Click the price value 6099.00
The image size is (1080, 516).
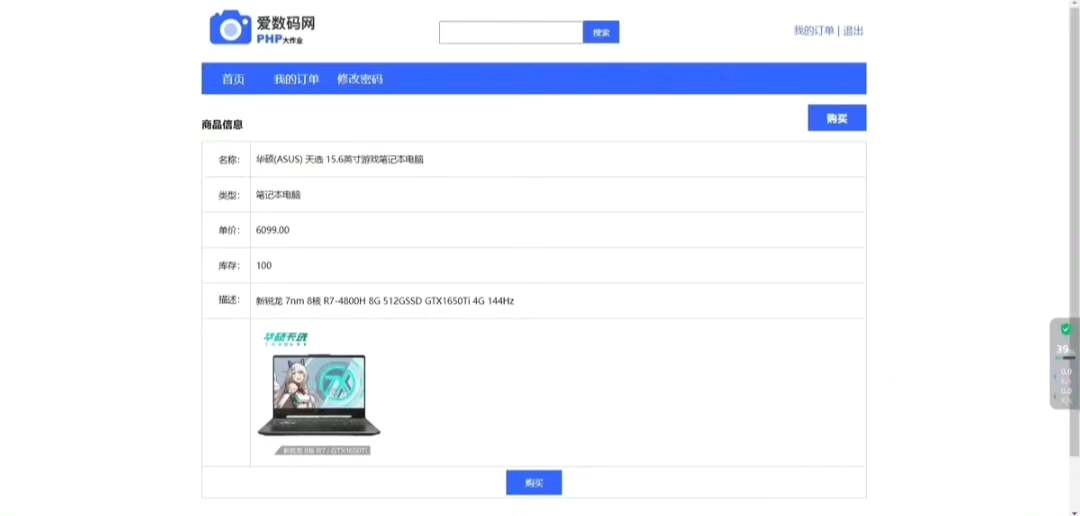click(272, 230)
